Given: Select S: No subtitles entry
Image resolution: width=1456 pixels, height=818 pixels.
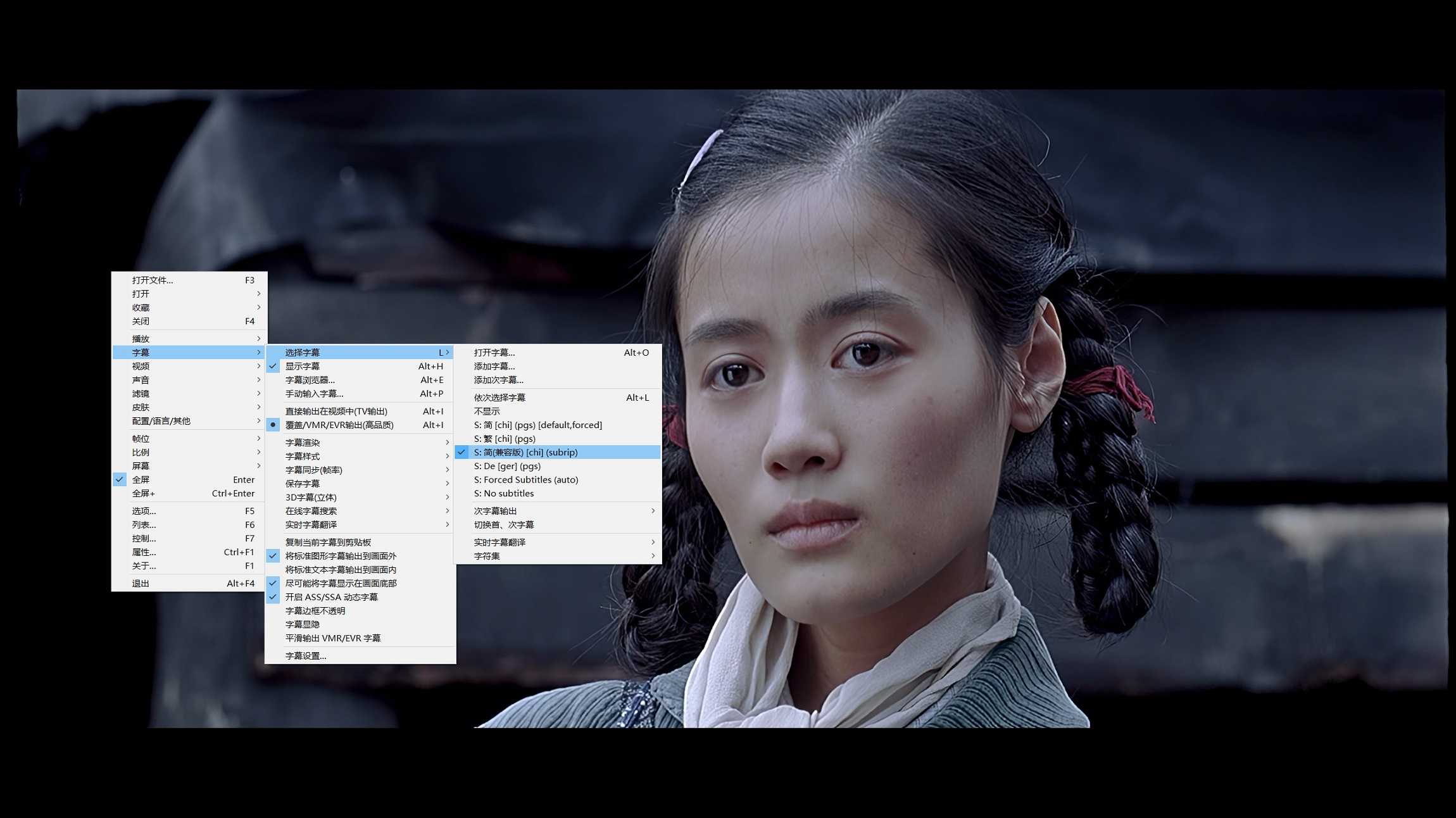Looking at the screenshot, I should 558,493.
